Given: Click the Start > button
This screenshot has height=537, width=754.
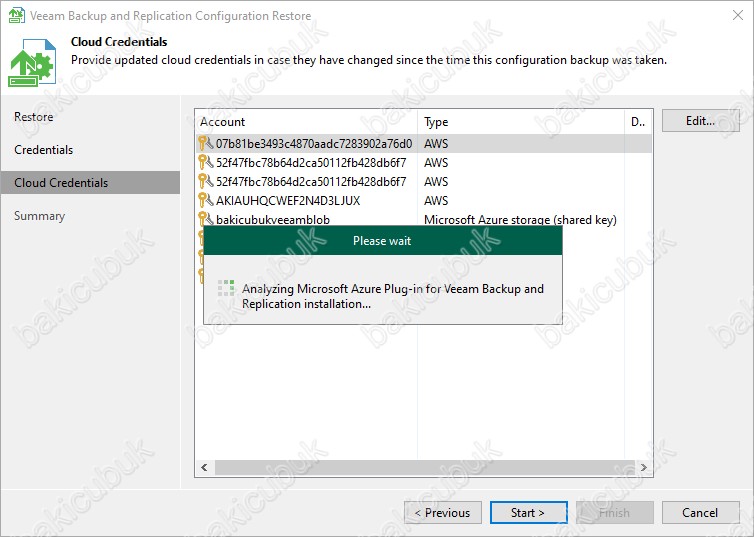Looking at the screenshot, I should coord(528,512).
